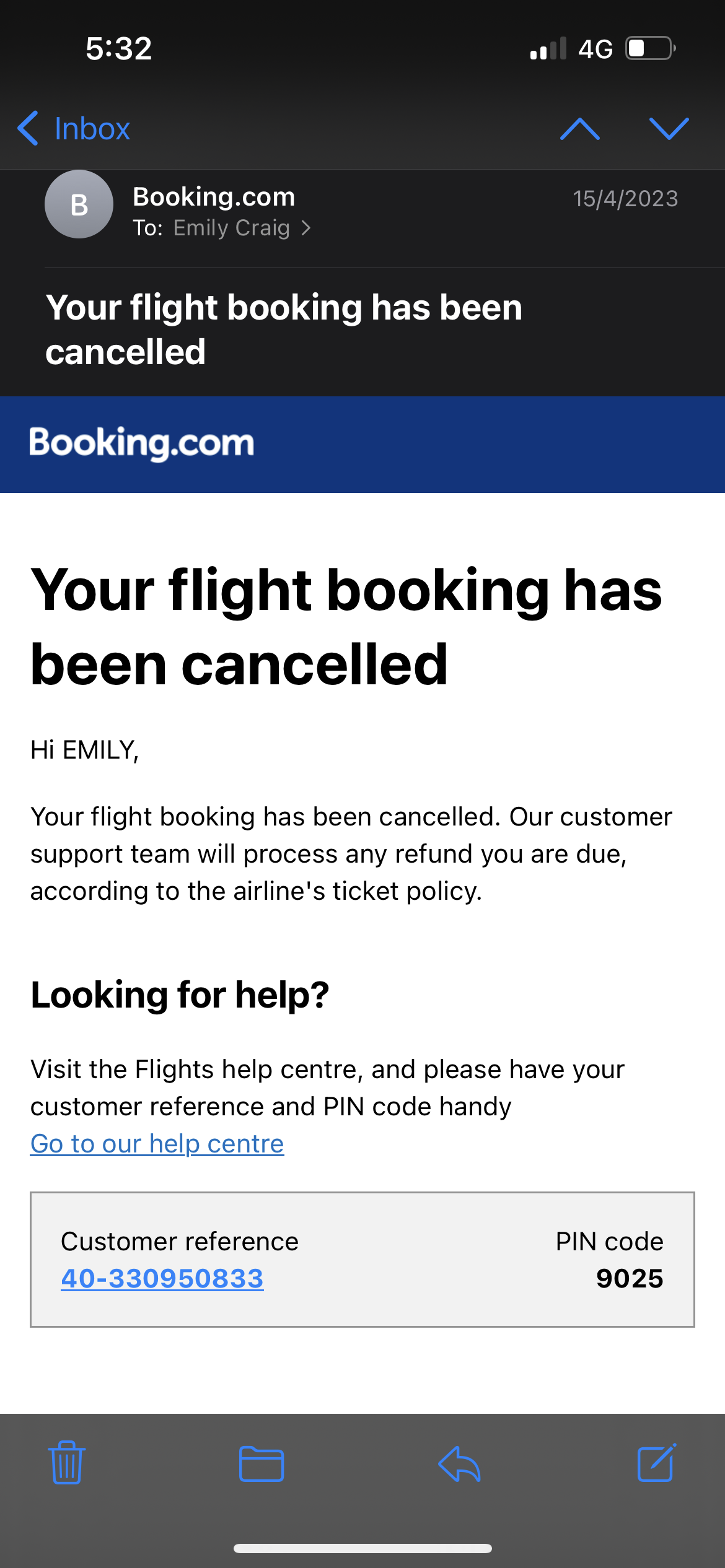Expand recipient details chevron beside Emily Craig
Image resolution: width=725 pixels, height=1568 pixels.
coord(306,229)
